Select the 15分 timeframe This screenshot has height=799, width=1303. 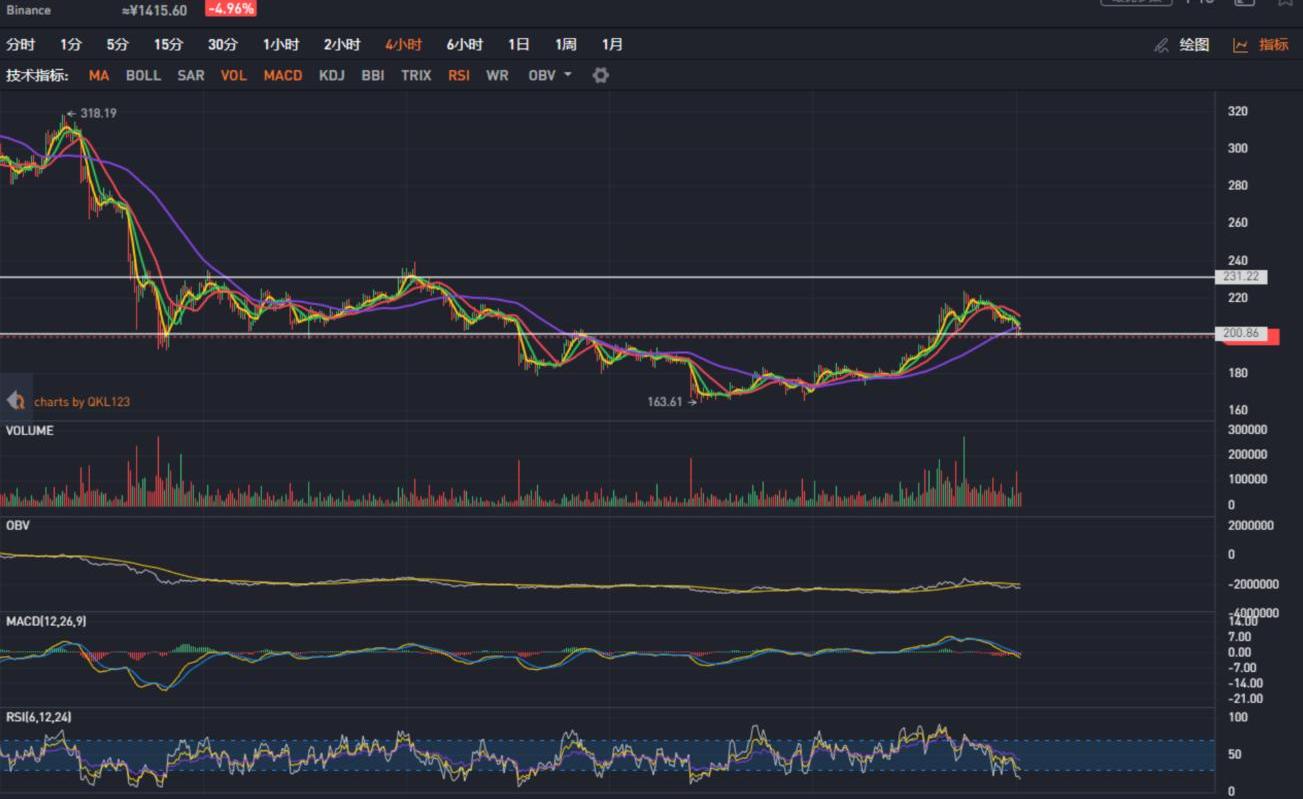pyautogui.click(x=168, y=44)
